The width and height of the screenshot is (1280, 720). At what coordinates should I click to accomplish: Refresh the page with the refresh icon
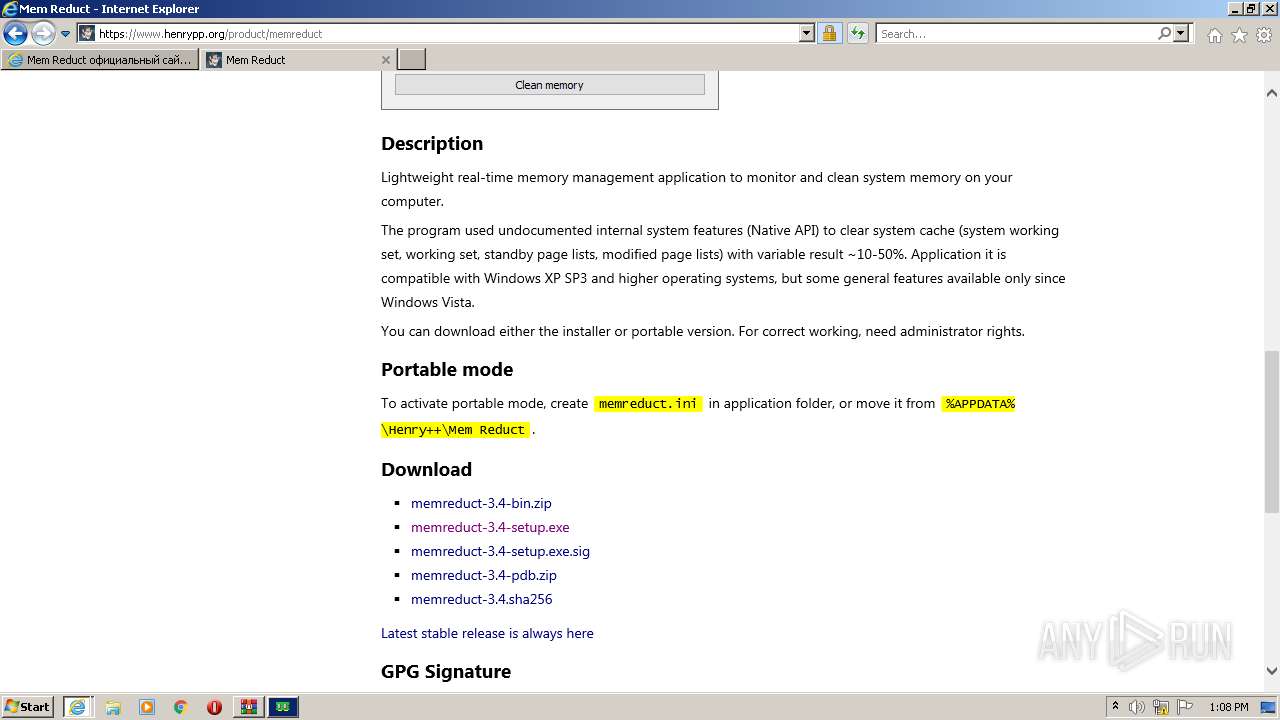coord(857,33)
